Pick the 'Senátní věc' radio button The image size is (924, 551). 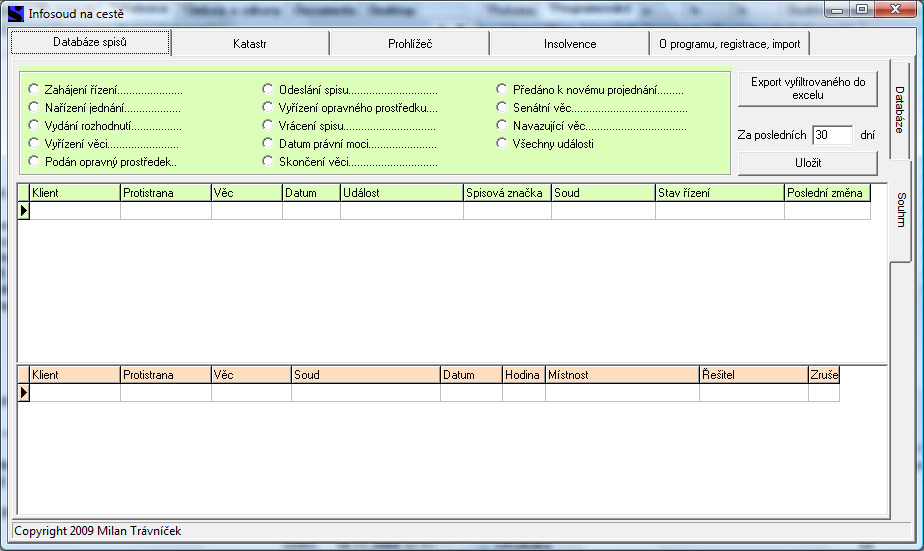pyautogui.click(x=503, y=107)
